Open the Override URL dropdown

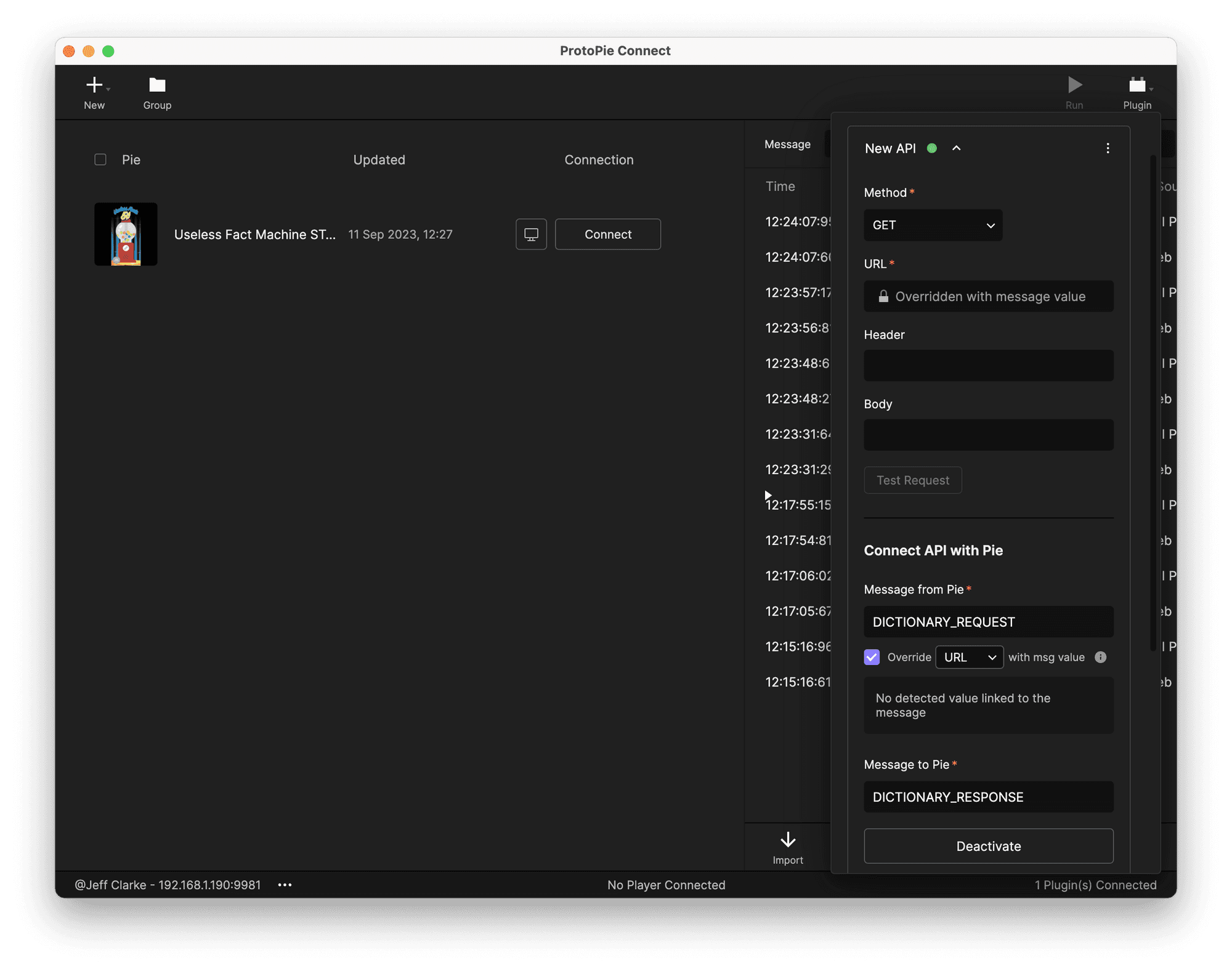(970, 657)
